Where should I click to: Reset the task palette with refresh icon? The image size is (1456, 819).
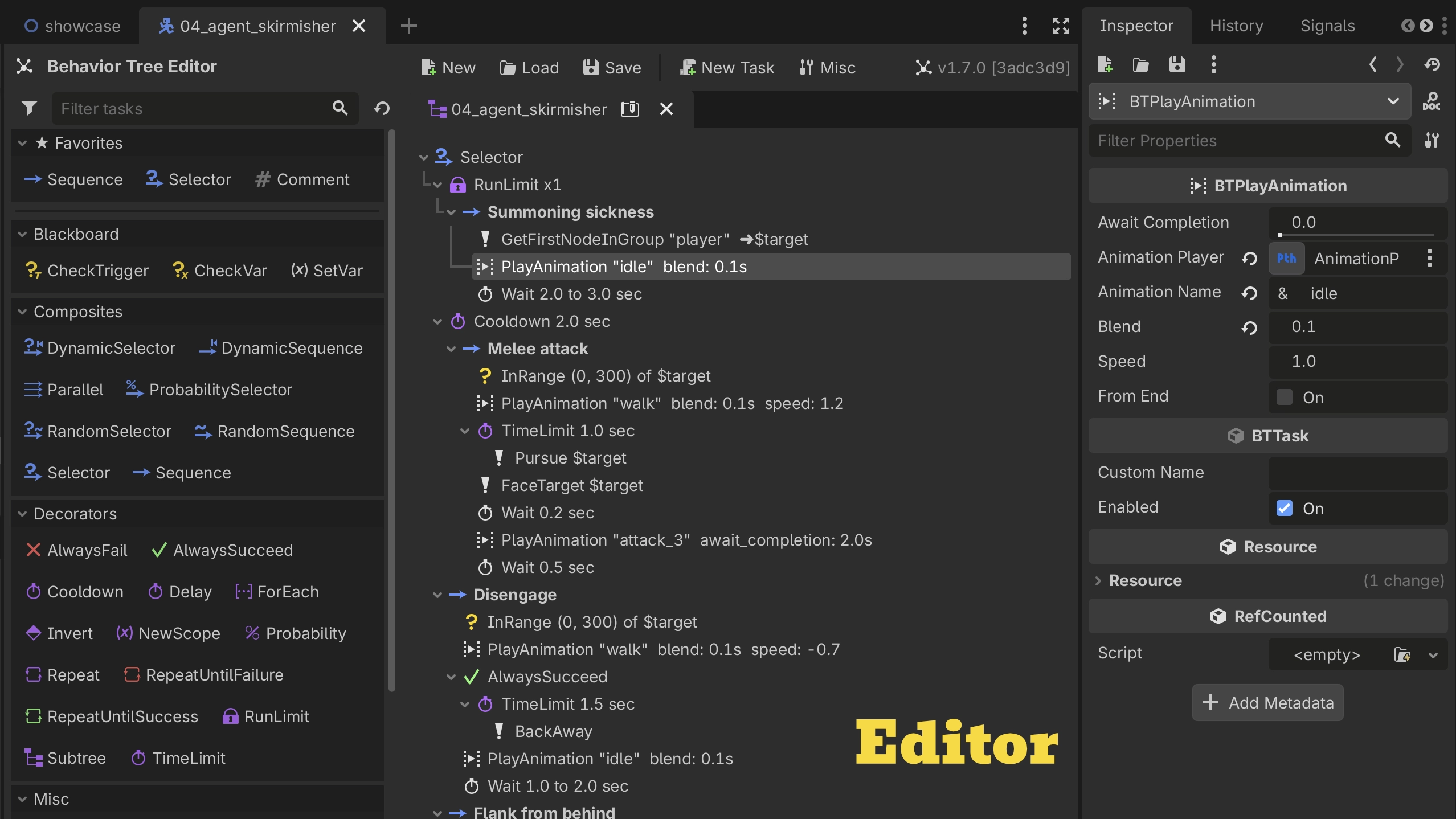[x=382, y=108]
